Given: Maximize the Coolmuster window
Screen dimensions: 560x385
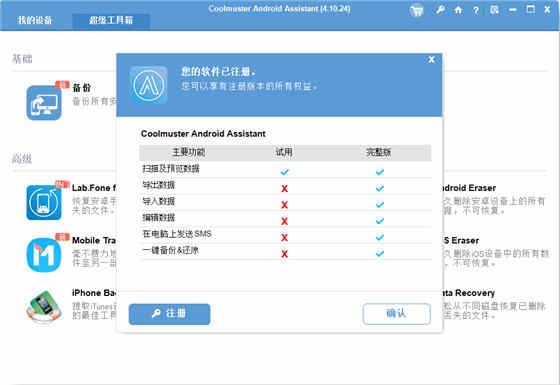Looking at the screenshot, I should tap(531, 9).
